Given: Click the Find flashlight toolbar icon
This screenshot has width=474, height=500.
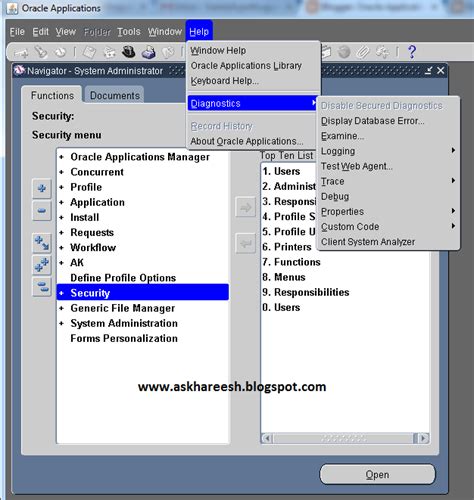Looking at the screenshot, I should (41, 52).
